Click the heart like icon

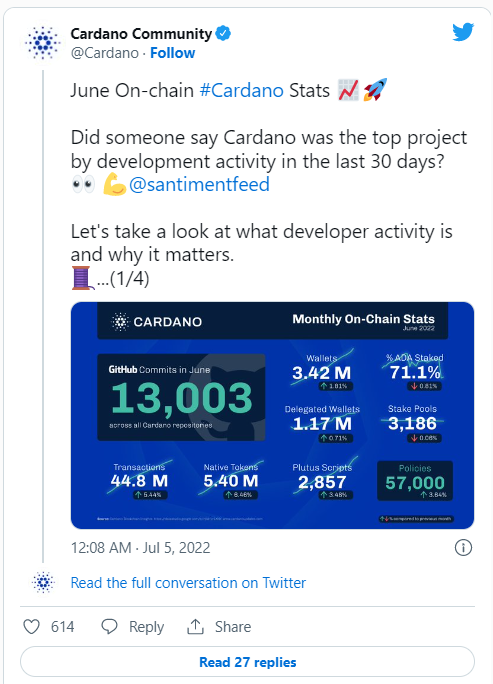coord(31,627)
